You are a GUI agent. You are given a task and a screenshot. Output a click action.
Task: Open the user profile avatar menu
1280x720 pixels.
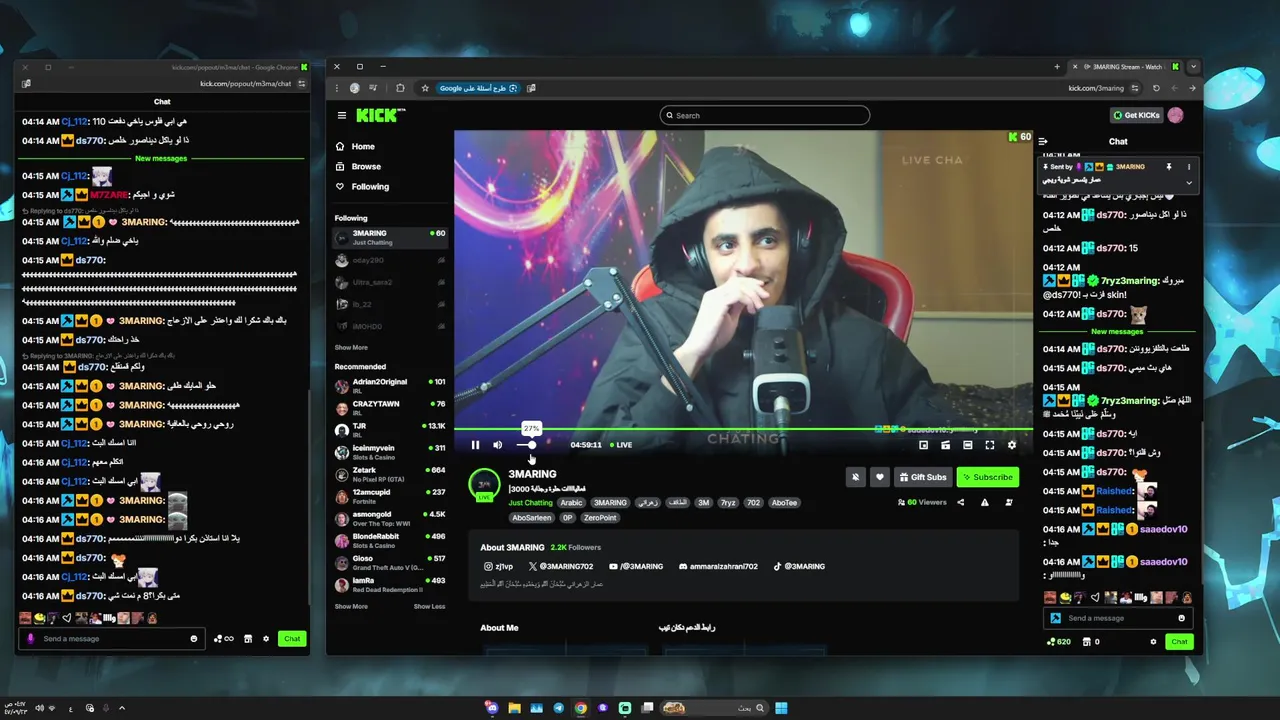1176,115
